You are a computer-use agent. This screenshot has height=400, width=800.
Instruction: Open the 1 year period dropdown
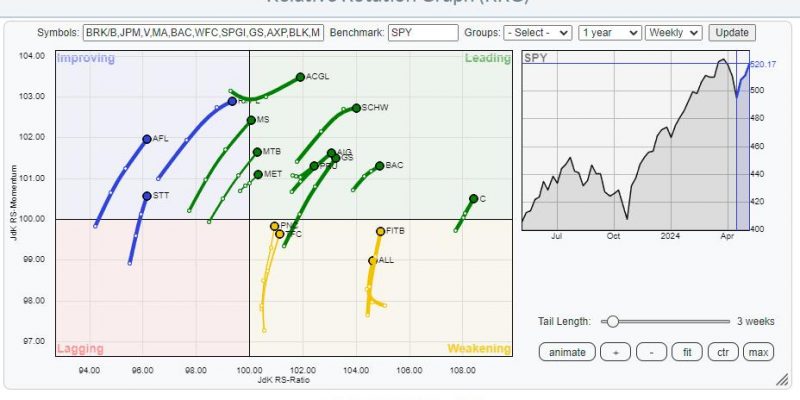[x=610, y=33]
